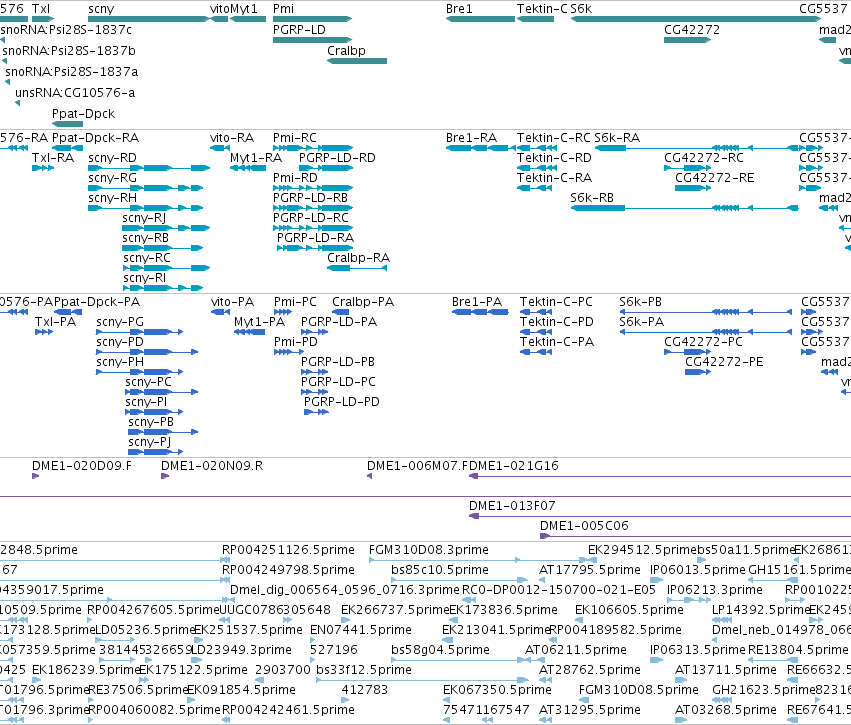Click the Bre1 gene label
Viewport: 851px width, 725px height.
(459, 9)
